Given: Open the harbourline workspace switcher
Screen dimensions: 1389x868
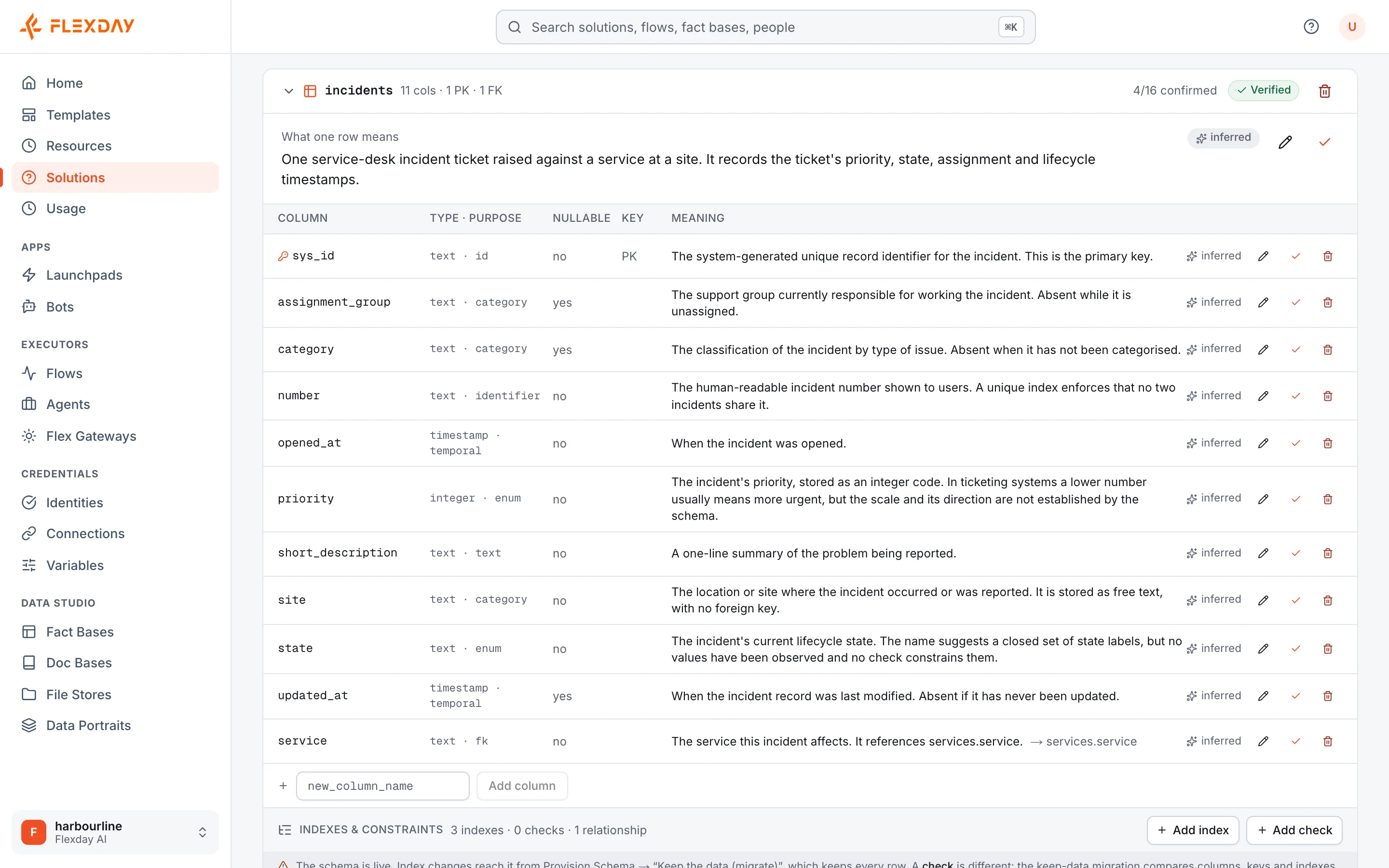Looking at the screenshot, I should (x=115, y=832).
